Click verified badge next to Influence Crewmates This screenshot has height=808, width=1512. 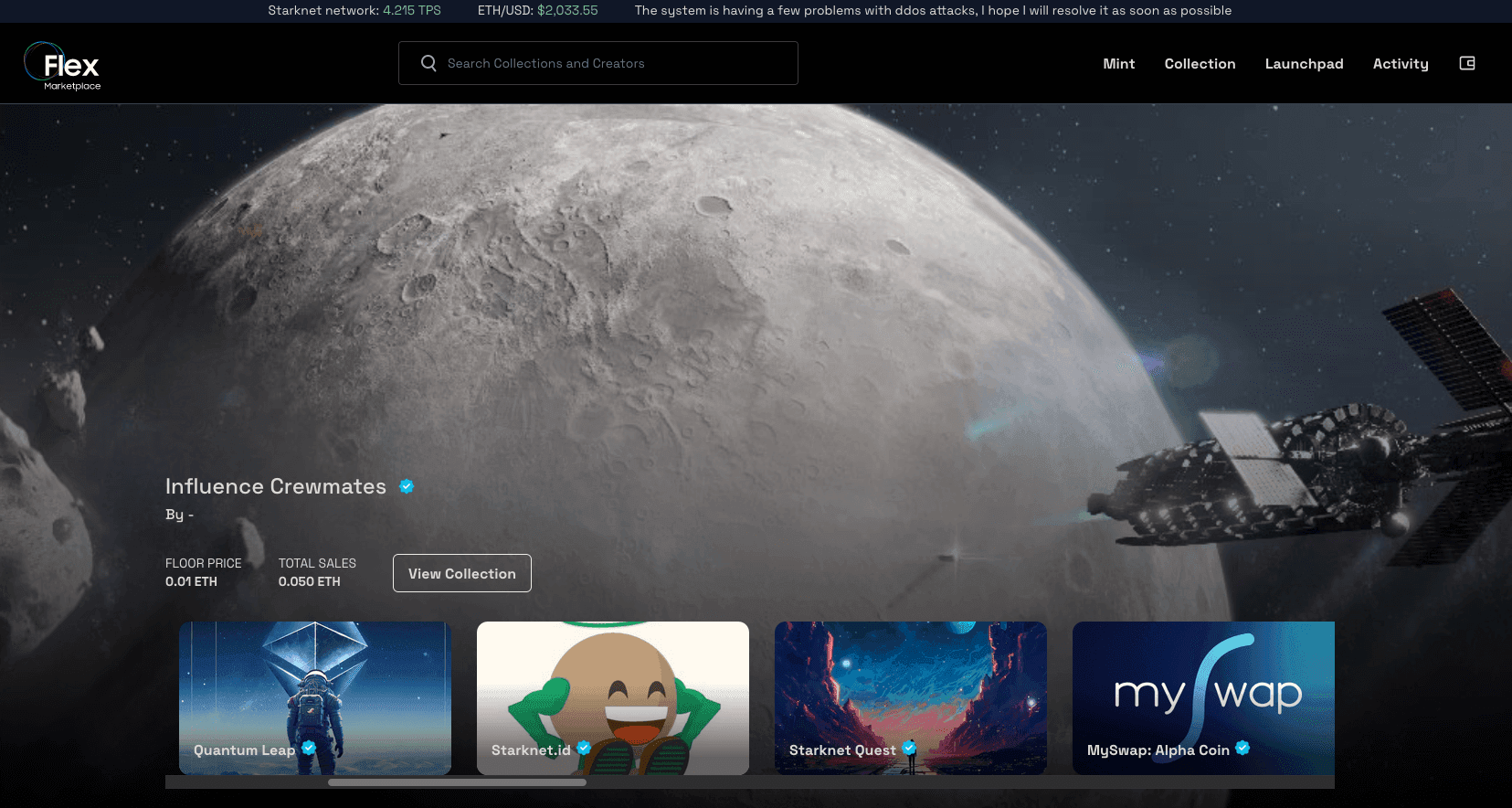tap(407, 486)
